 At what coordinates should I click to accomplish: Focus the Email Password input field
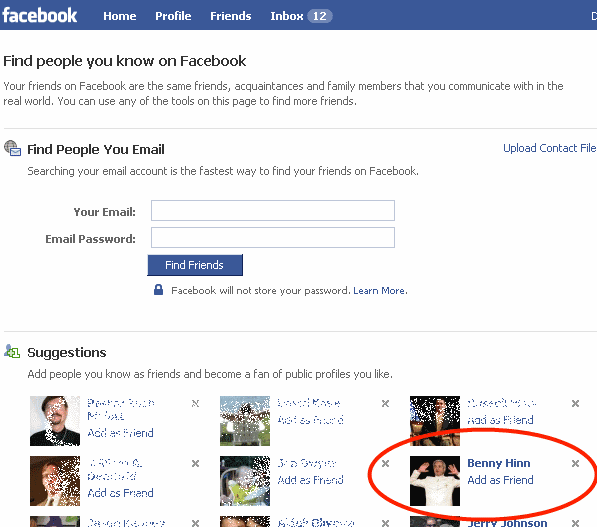[273, 238]
